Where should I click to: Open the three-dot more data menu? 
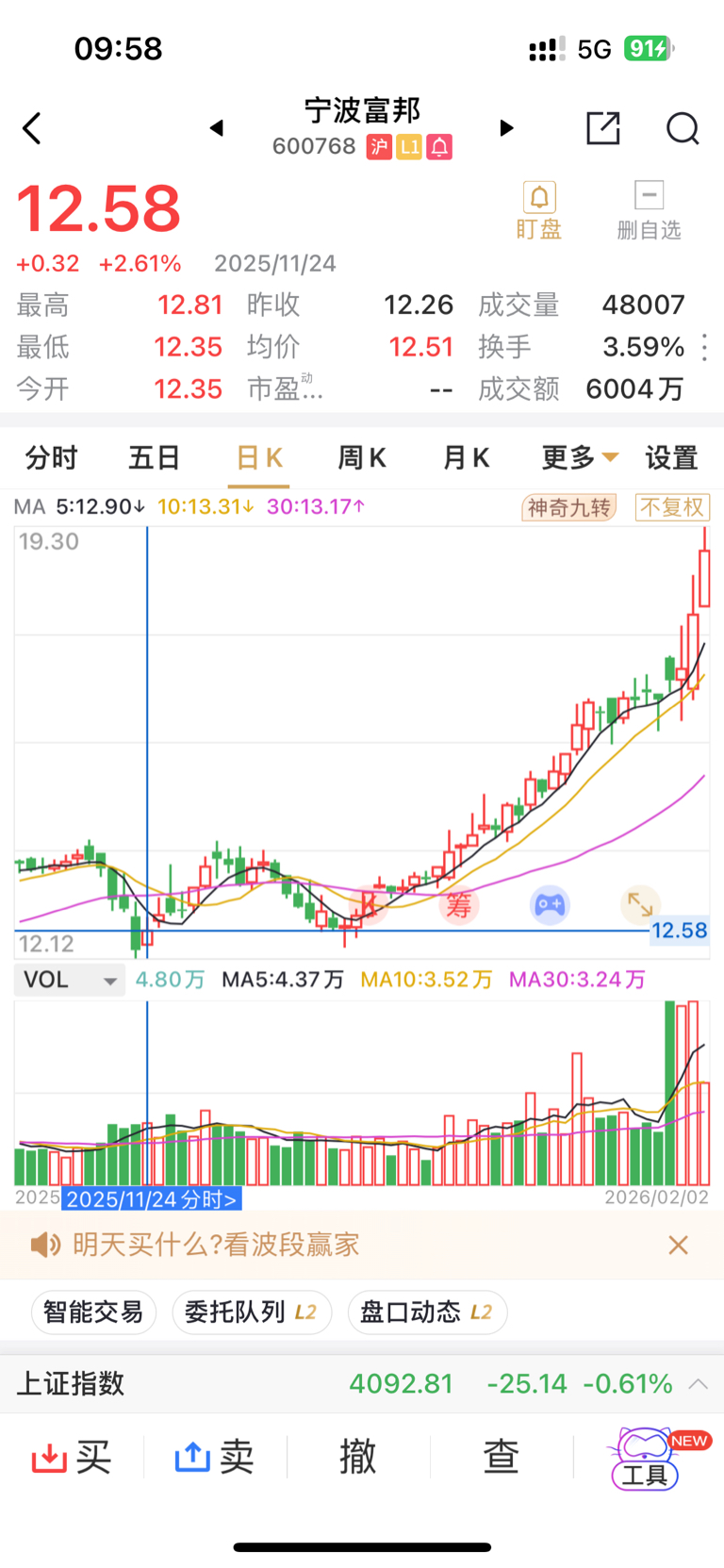click(x=705, y=347)
